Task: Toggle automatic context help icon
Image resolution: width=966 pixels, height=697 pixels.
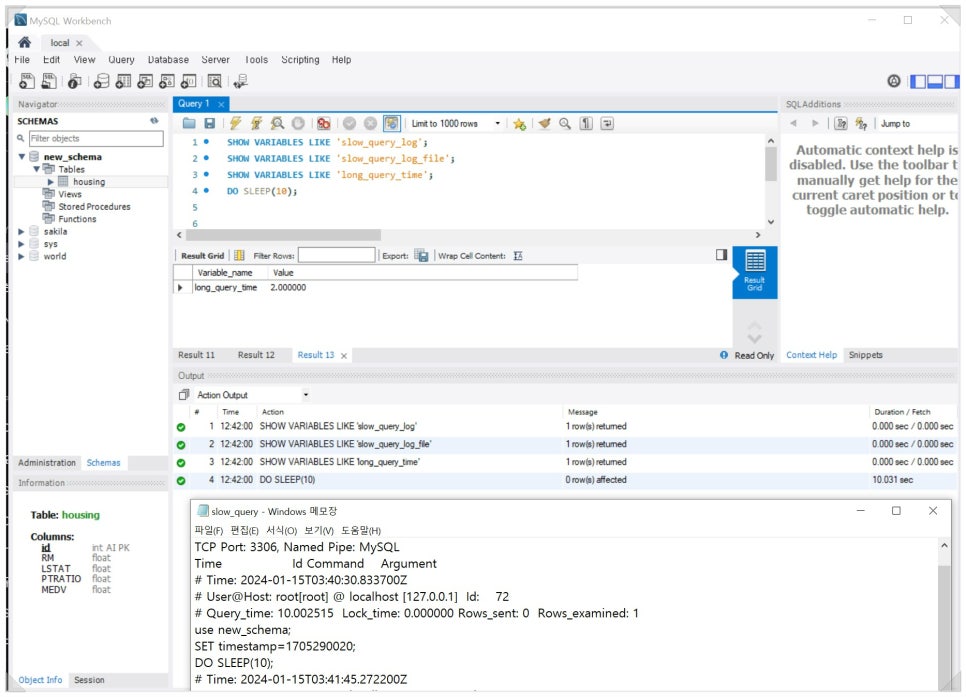Action: click(861, 123)
